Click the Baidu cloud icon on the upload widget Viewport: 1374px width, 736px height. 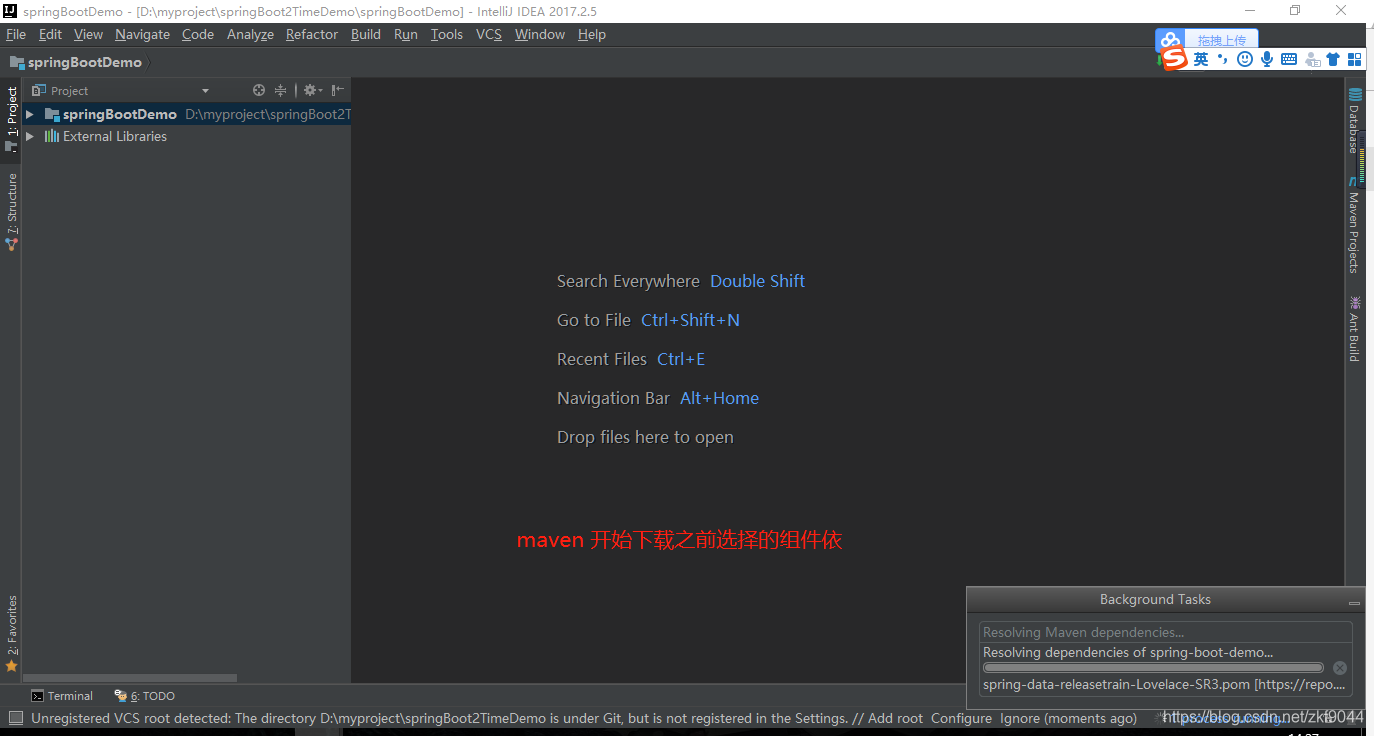point(1171,40)
